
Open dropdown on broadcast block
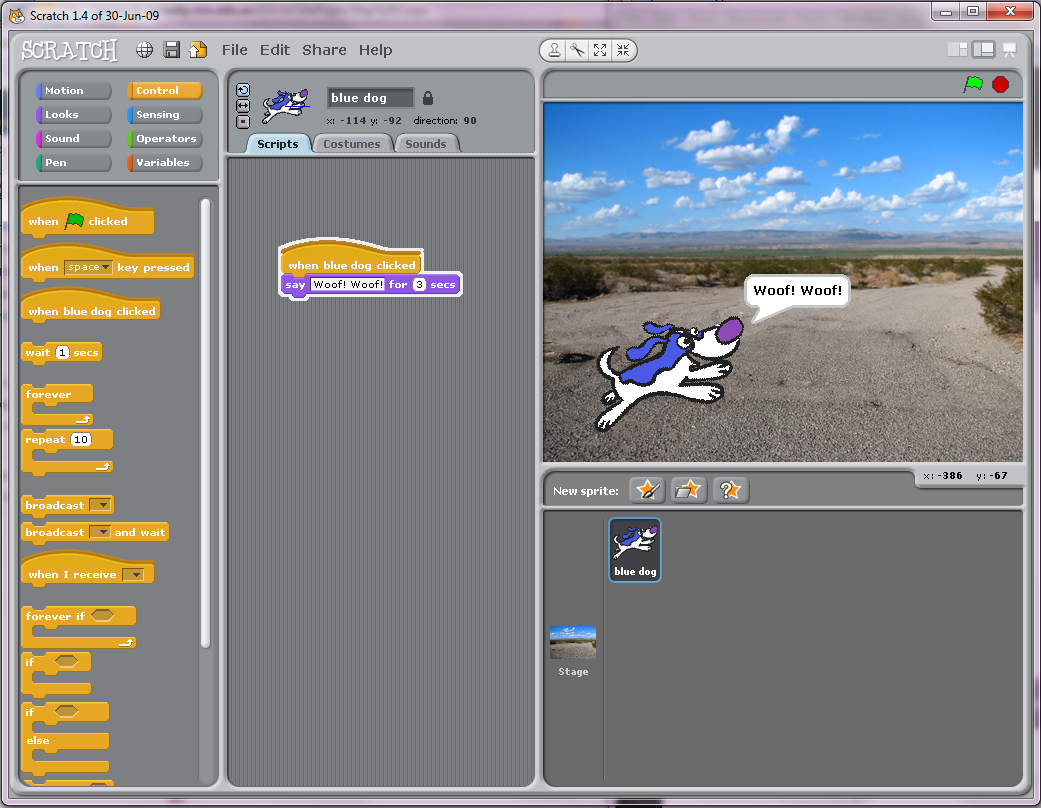(x=100, y=505)
